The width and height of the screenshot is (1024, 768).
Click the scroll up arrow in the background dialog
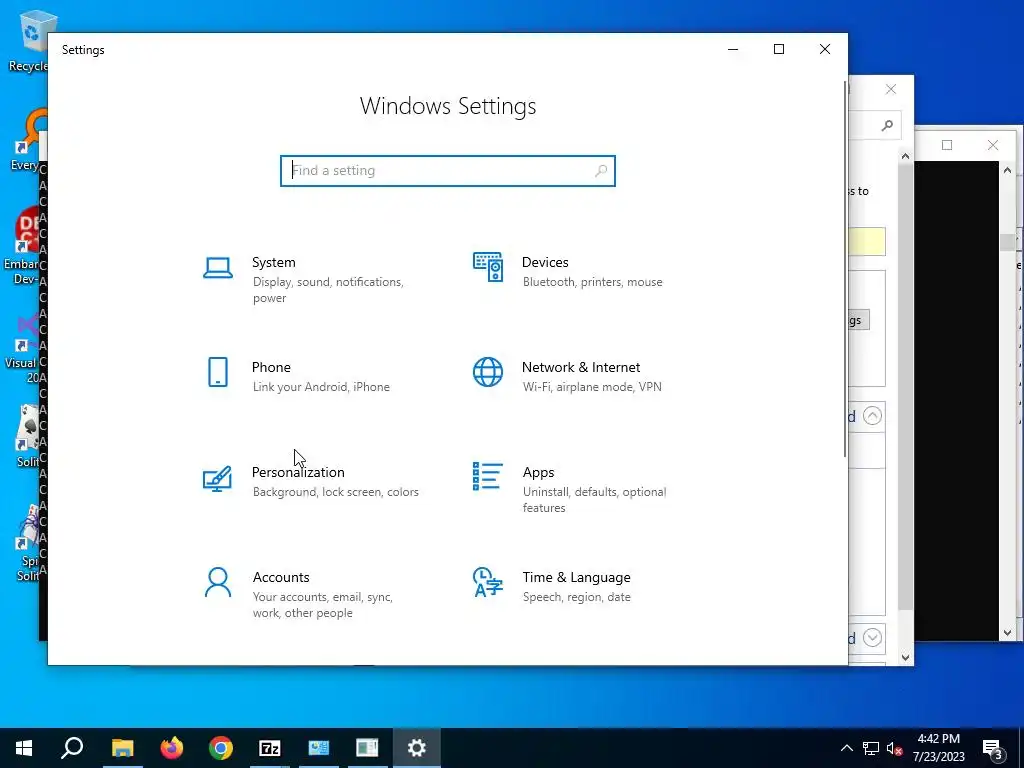905,156
